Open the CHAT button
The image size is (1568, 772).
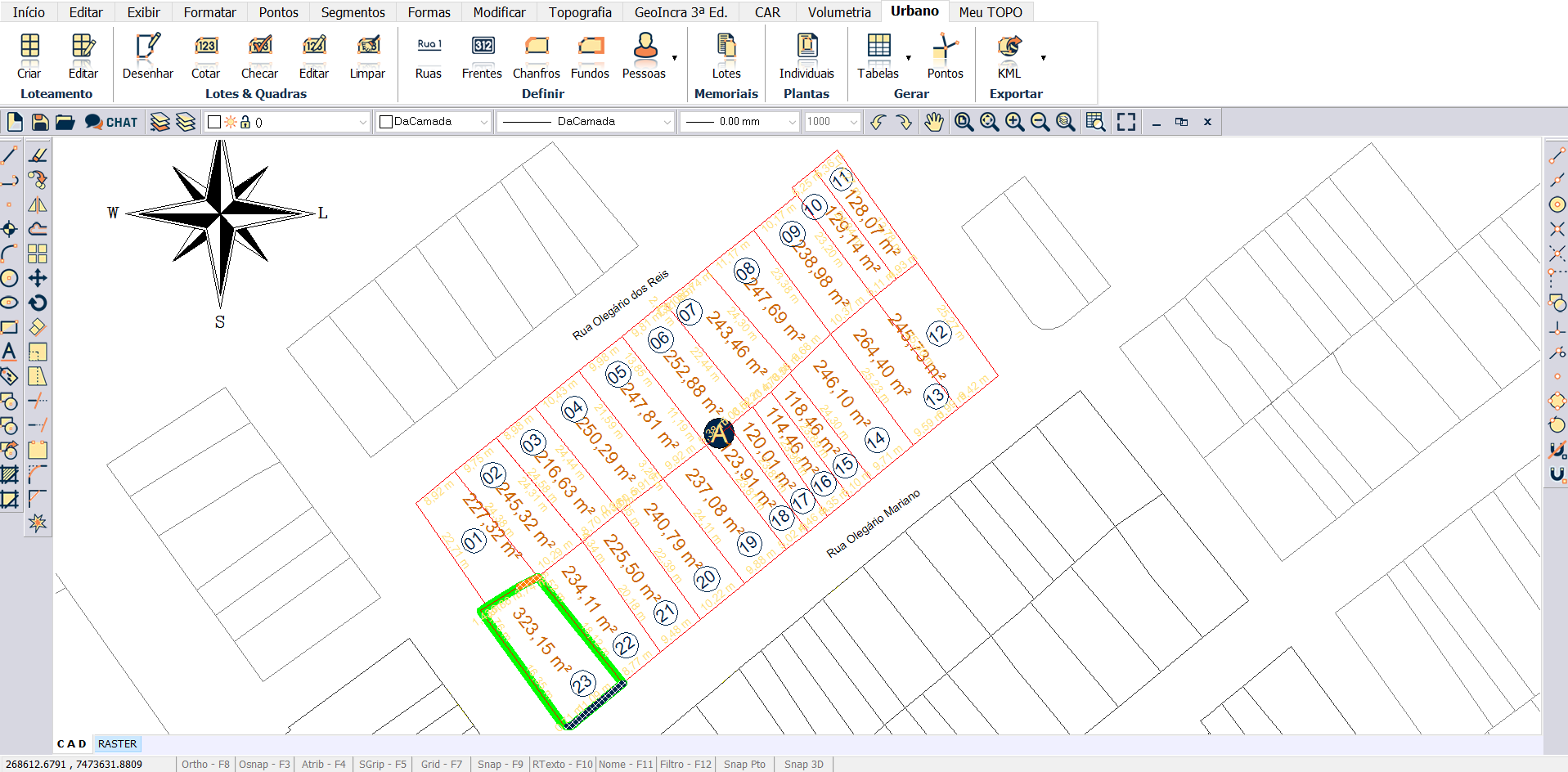click(111, 122)
